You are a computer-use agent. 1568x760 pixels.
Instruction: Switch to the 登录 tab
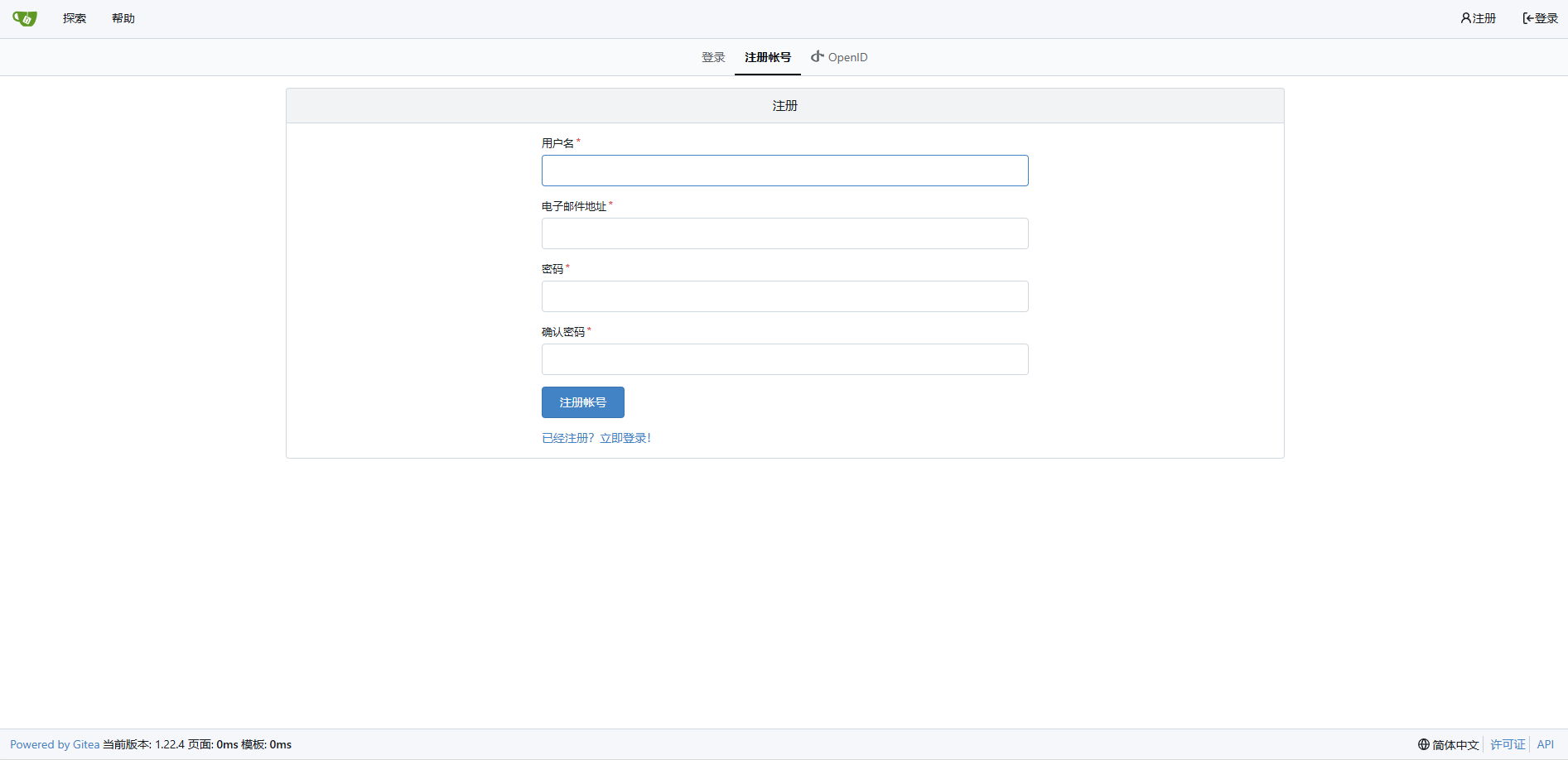712,57
